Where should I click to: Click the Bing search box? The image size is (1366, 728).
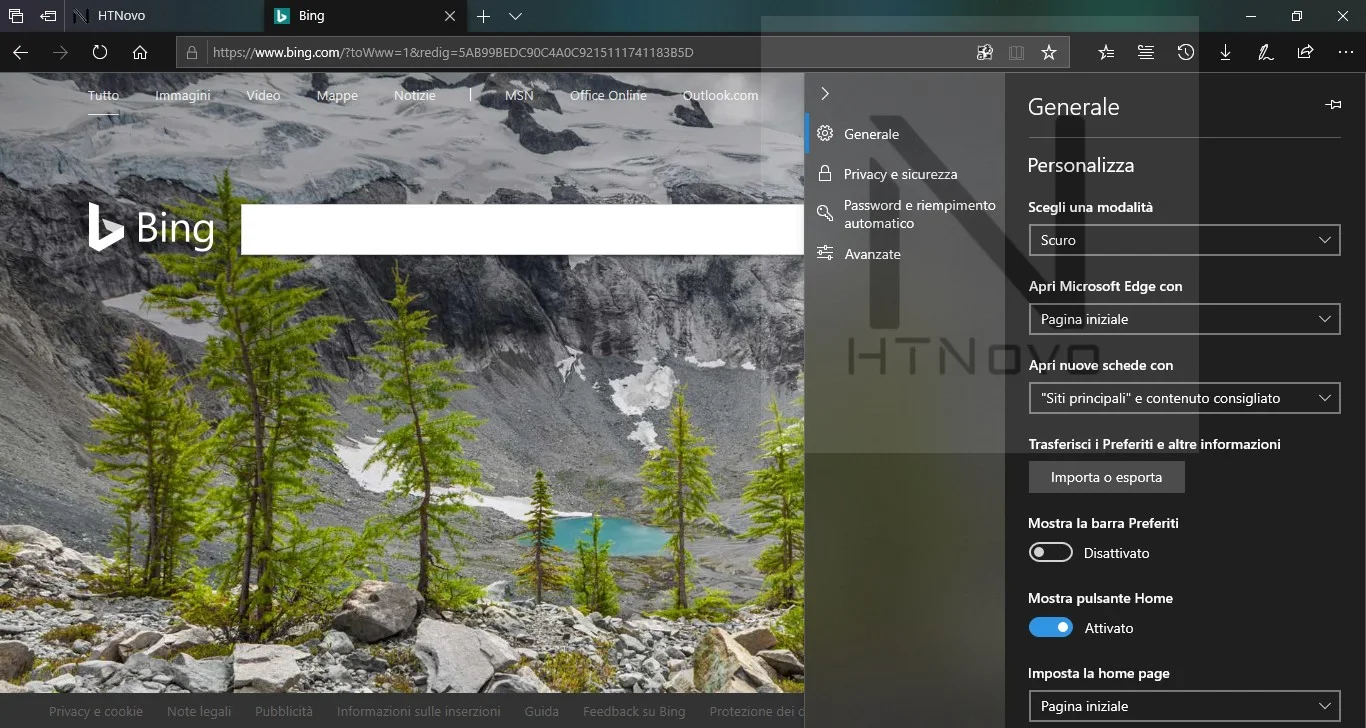522,230
